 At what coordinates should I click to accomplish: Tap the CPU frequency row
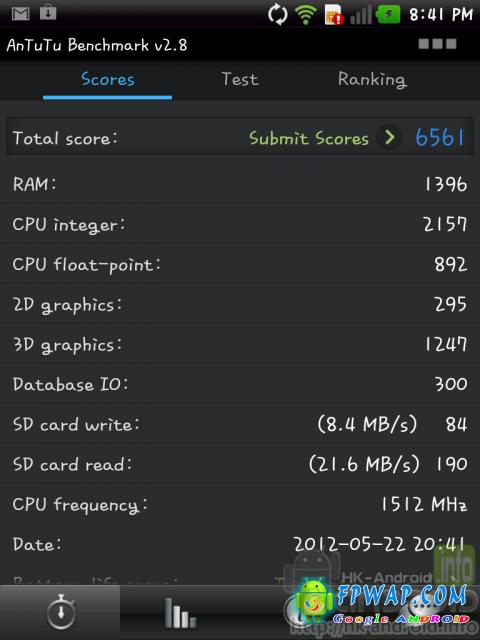pyautogui.click(x=240, y=504)
